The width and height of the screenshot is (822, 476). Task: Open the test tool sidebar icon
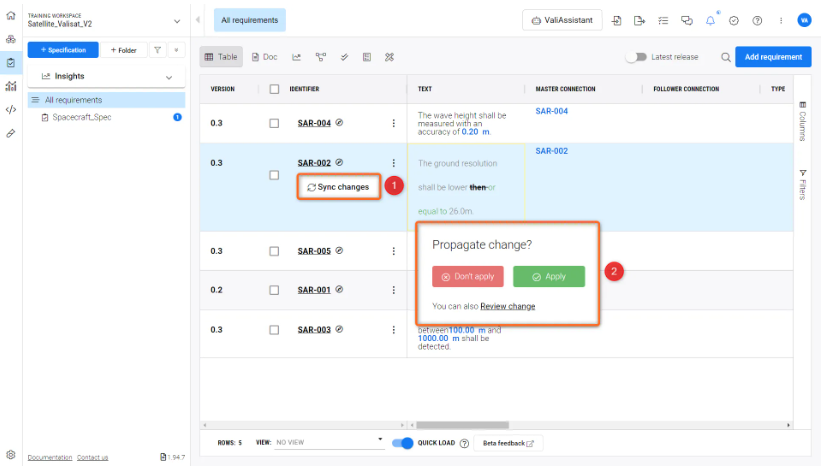click(10, 133)
